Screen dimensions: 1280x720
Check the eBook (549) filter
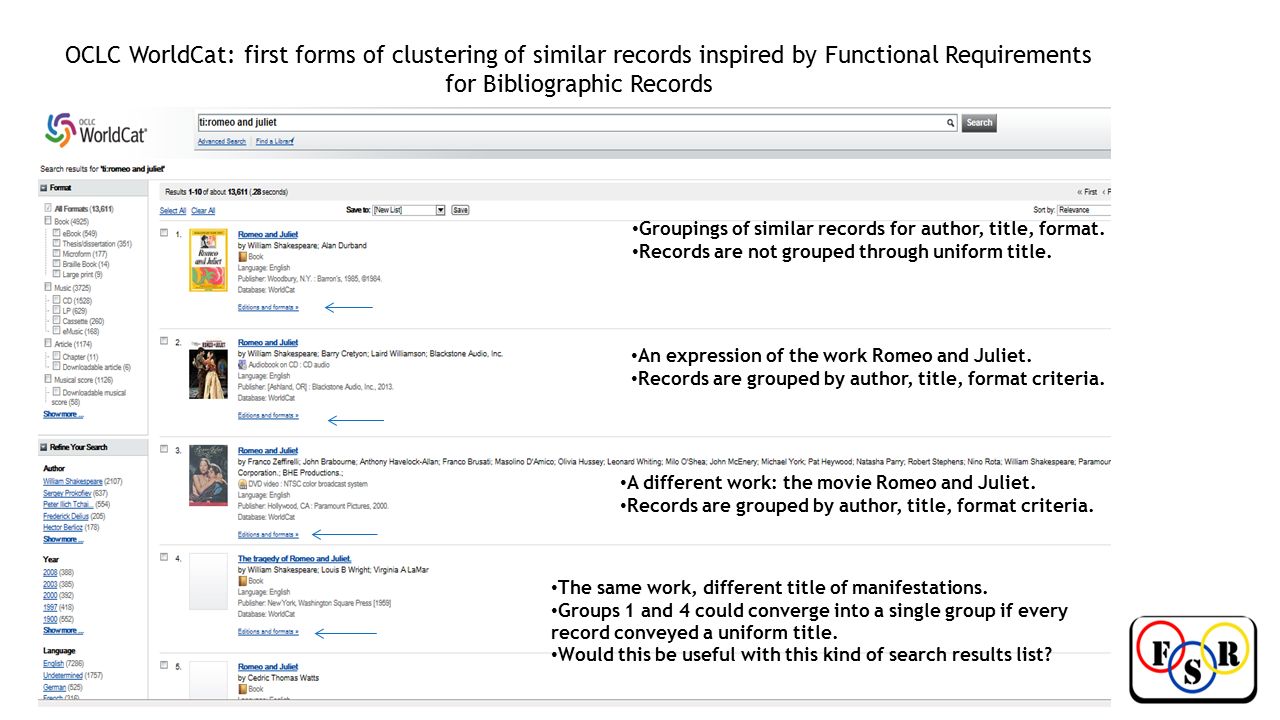coord(57,232)
